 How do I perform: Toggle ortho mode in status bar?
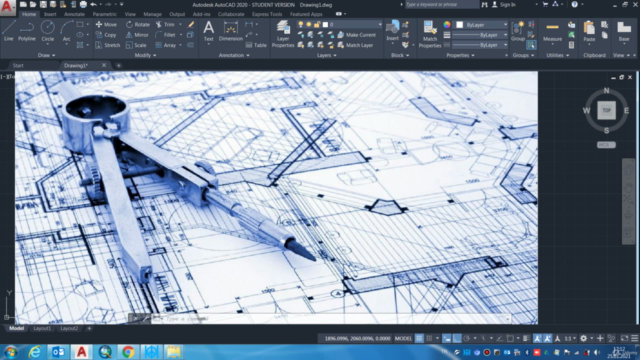457,338
